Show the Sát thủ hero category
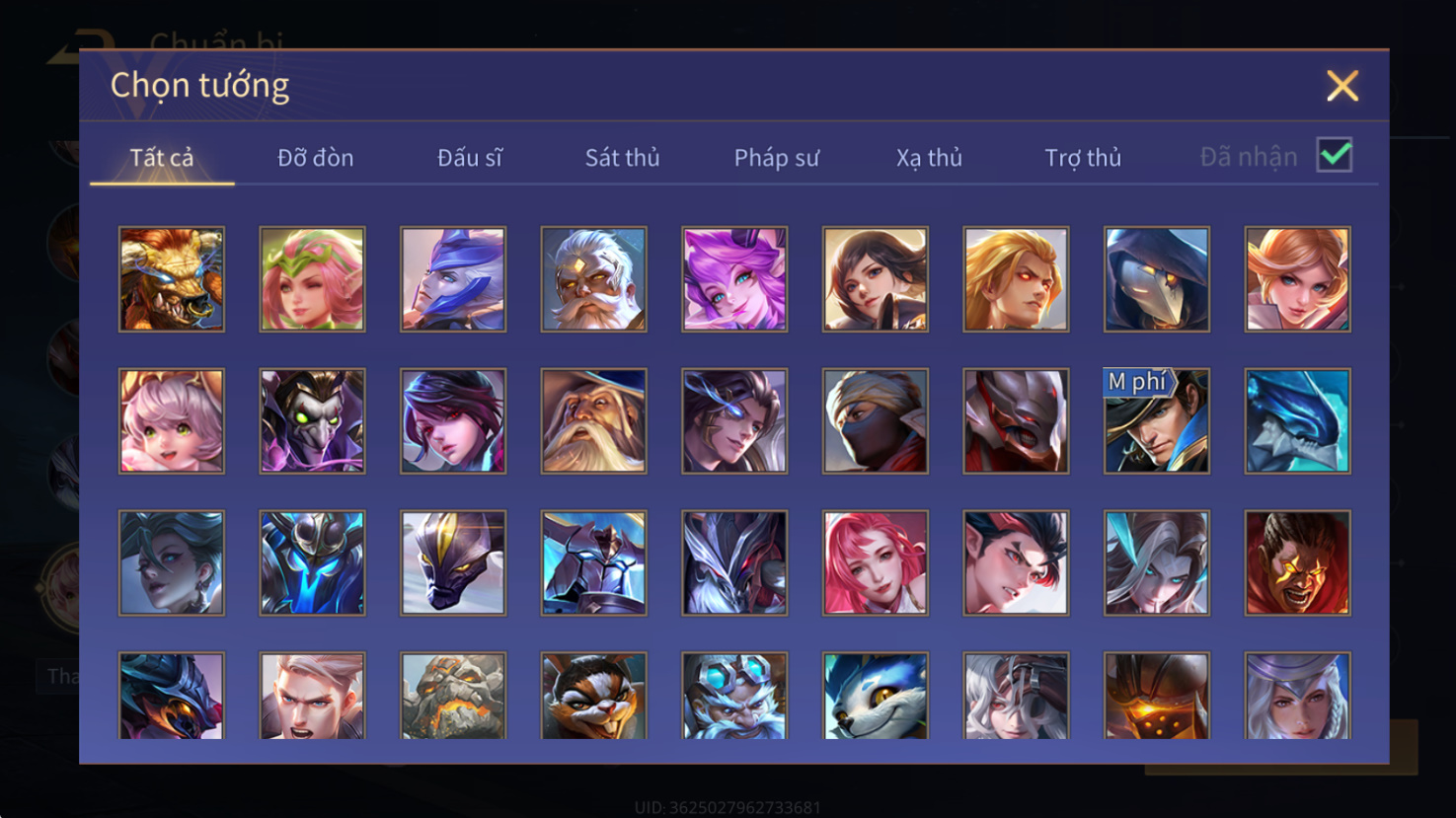This screenshot has width=1456, height=818. 622,158
